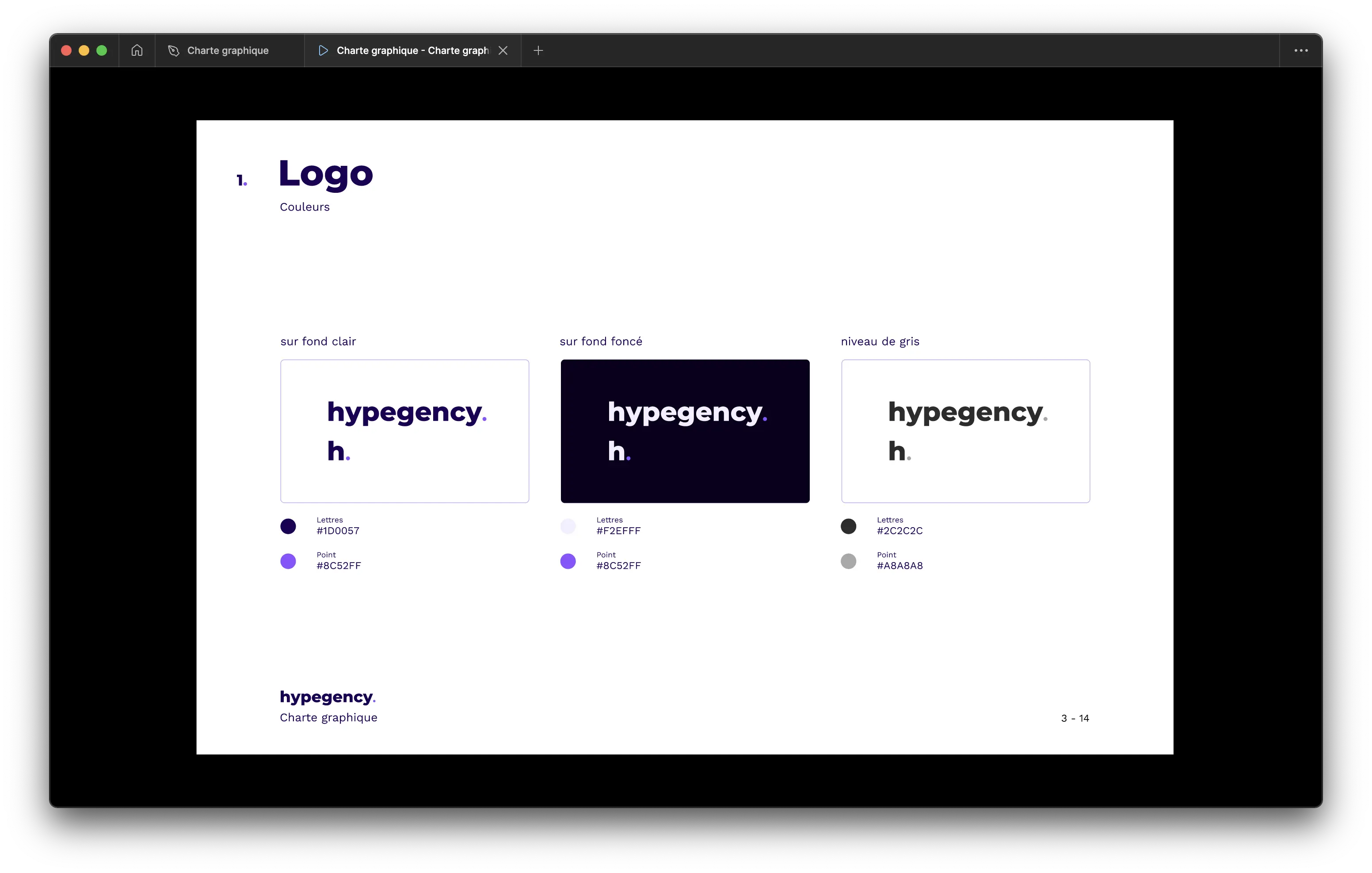Screen dimensions: 1372x873
Task: Click the play icon on prototype tab
Action: [323, 51]
